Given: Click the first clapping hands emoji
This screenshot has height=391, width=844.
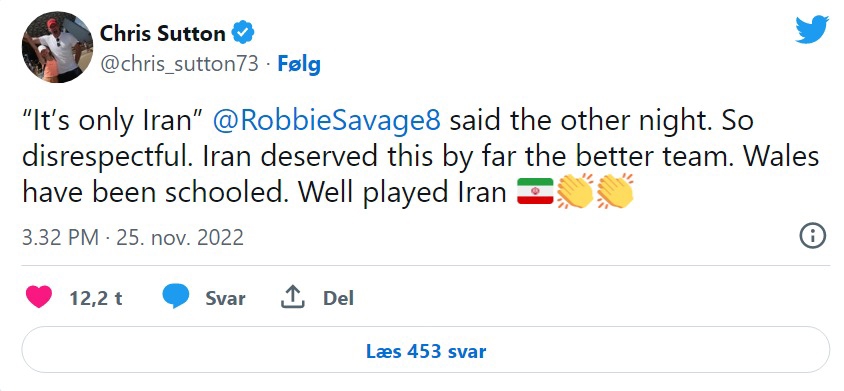Looking at the screenshot, I should click(575, 191).
